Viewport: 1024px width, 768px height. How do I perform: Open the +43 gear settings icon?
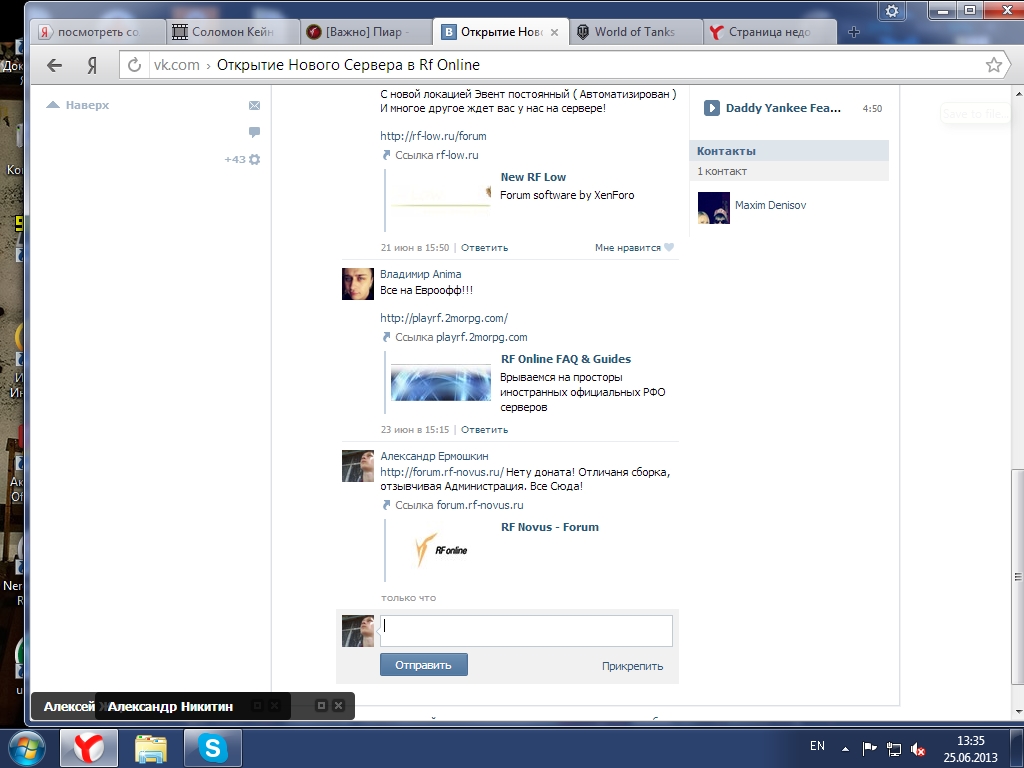point(243,159)
